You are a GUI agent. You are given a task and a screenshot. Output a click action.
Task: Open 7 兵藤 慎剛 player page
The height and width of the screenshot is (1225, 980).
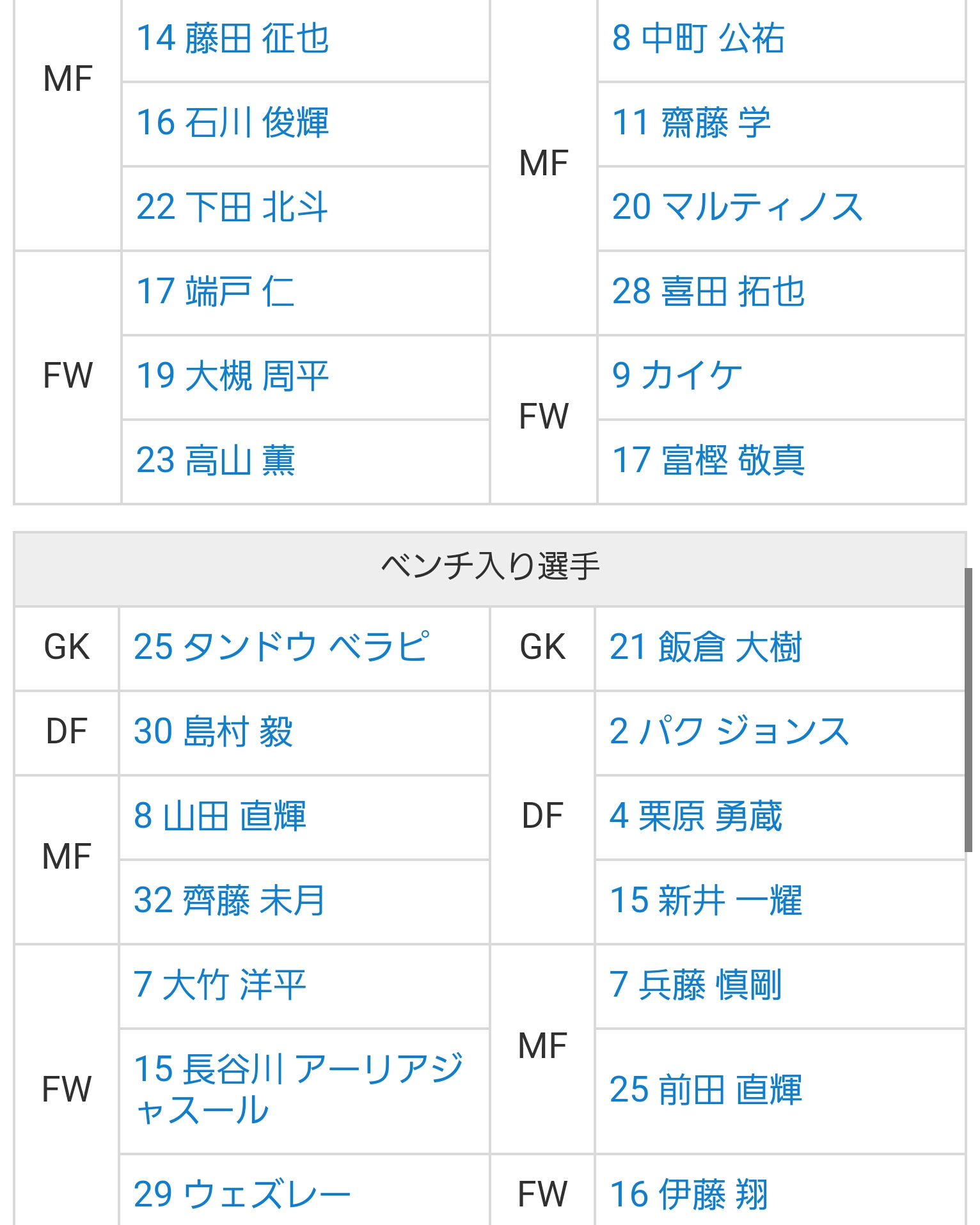coord(695,985)
